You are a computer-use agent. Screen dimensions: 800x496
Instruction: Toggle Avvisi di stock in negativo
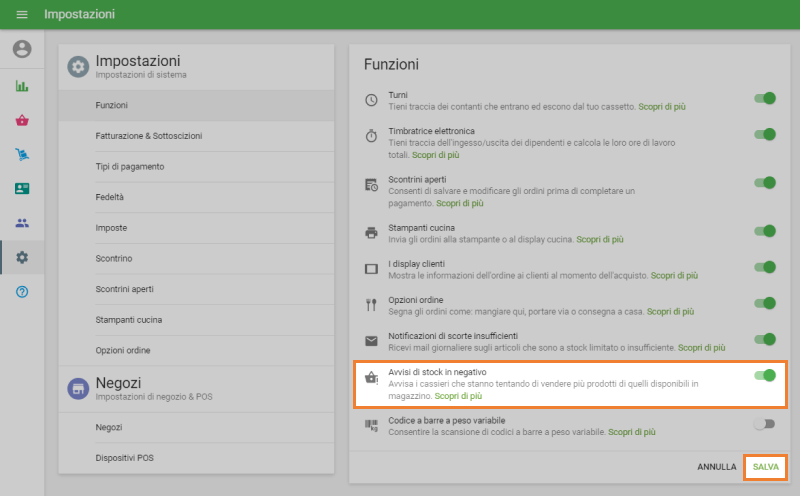tap(765, 376)
